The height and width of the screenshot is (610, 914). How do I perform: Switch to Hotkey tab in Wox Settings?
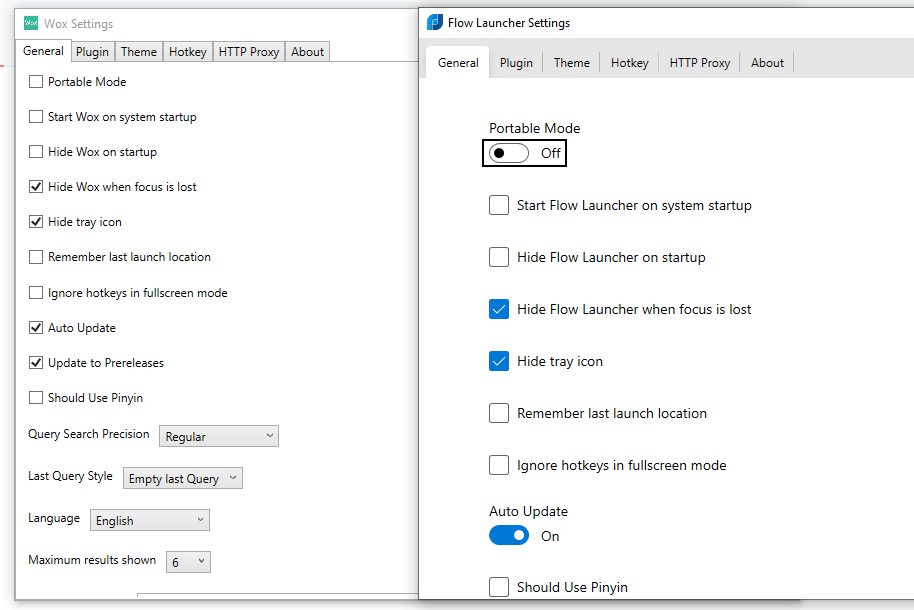[188, 52]
